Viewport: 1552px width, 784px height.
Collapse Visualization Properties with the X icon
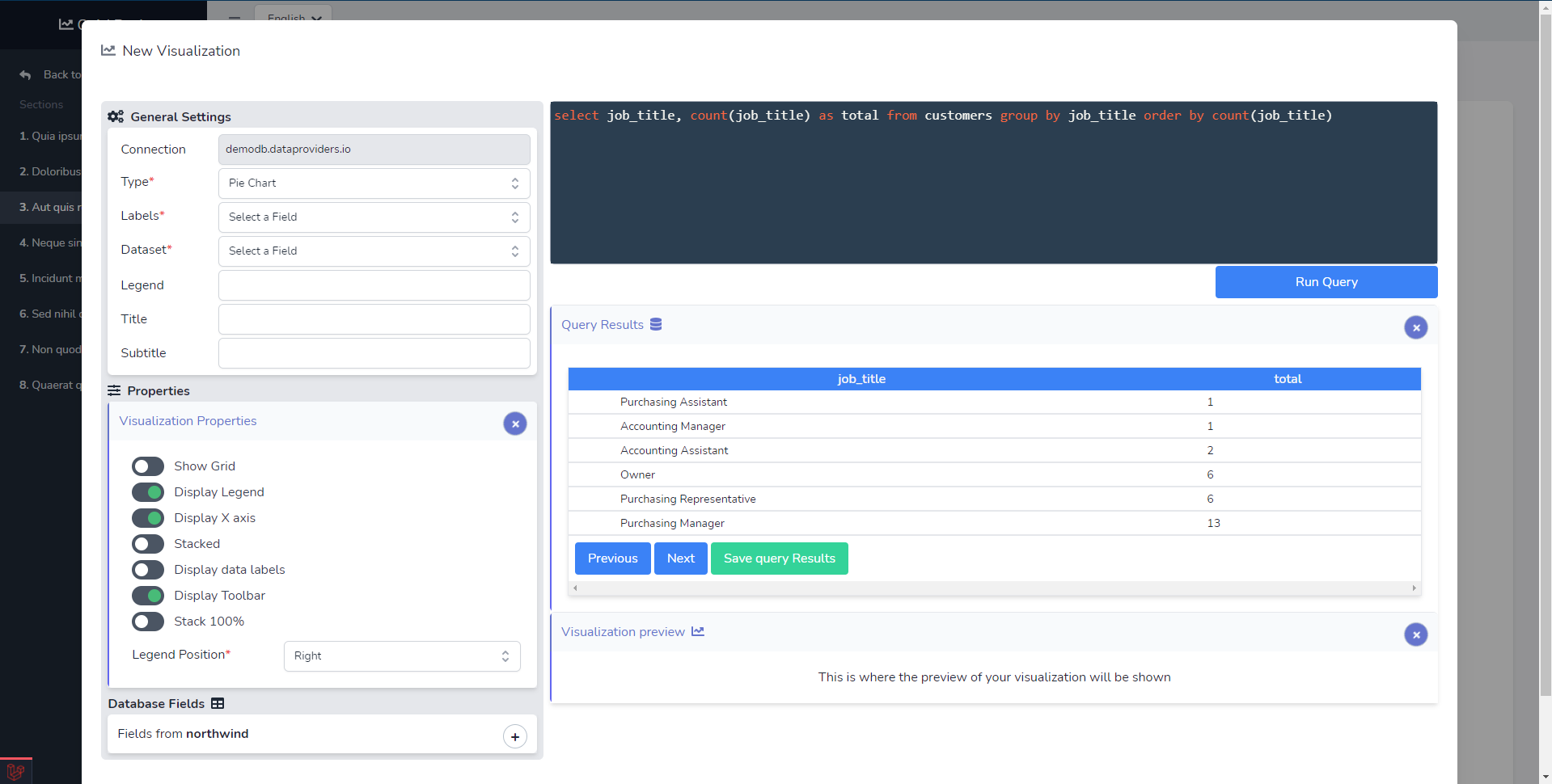(x=515, y=424)
